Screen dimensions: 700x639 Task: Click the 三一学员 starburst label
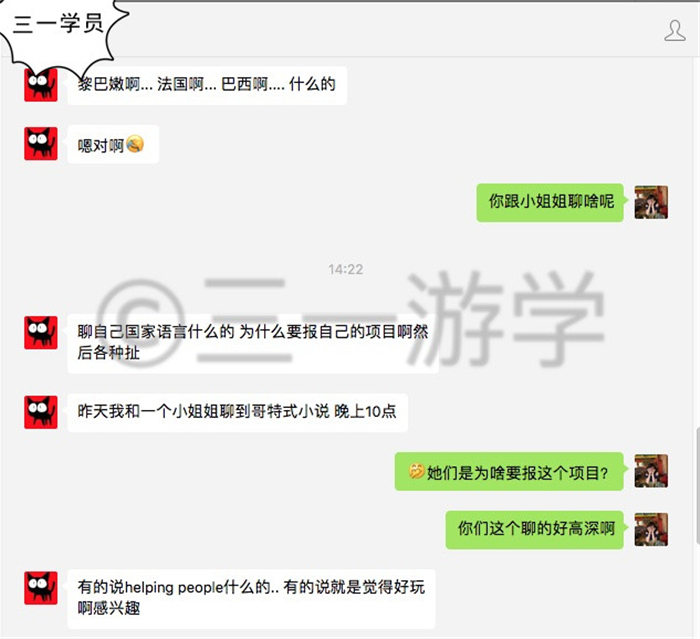[58, 23]
